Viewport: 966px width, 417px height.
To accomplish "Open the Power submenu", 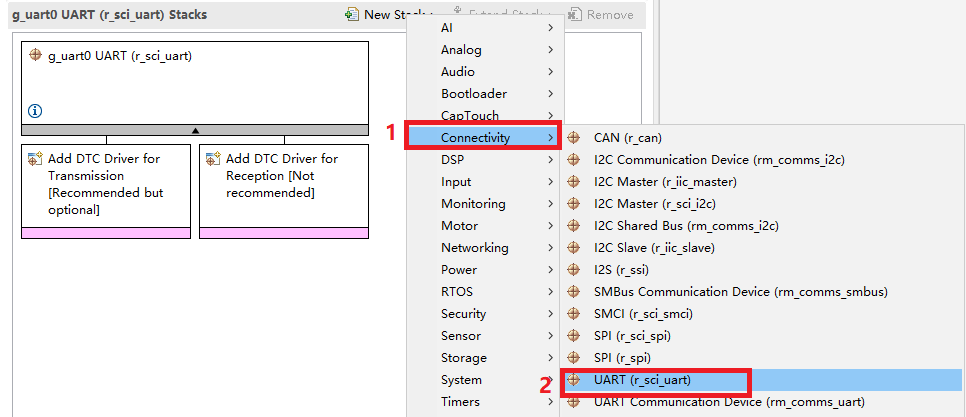I will pyautogui.click(x=485, y=270).
